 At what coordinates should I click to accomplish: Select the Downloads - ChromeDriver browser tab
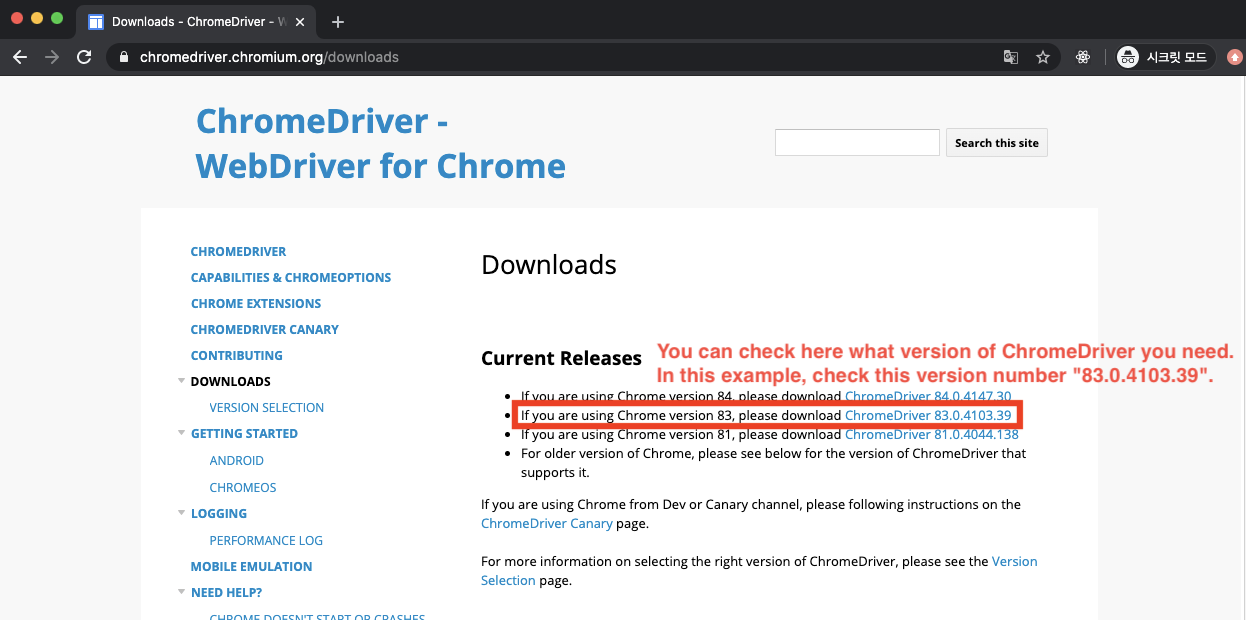[x=196, y=21]
